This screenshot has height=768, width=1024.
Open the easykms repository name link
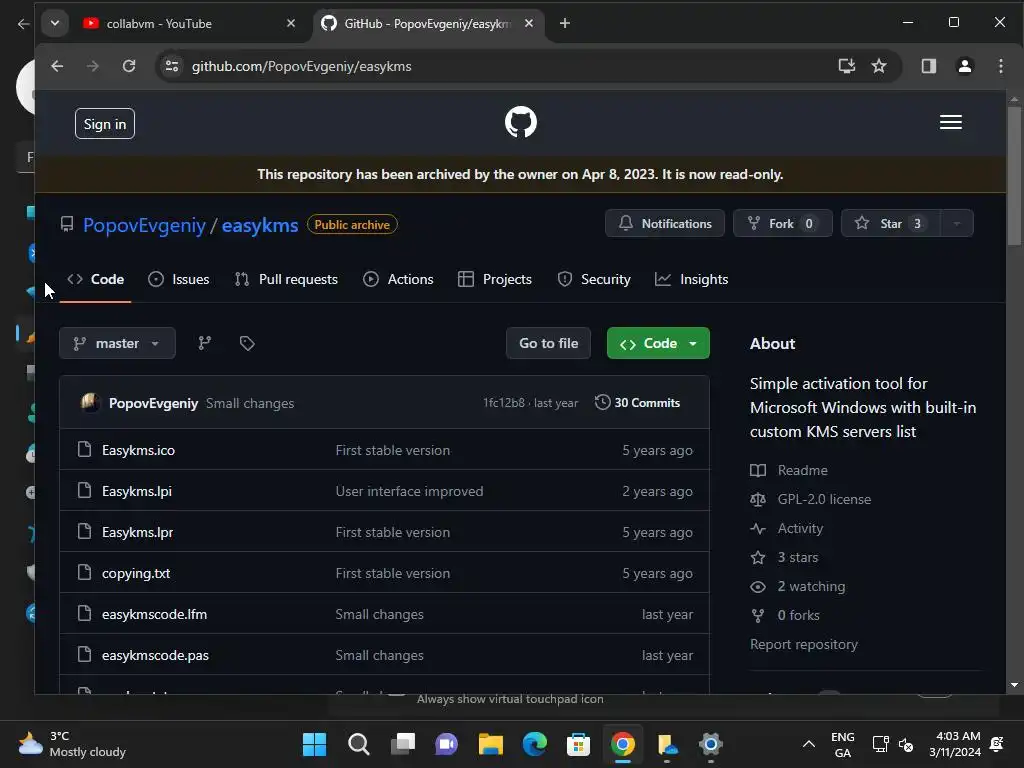260,225
